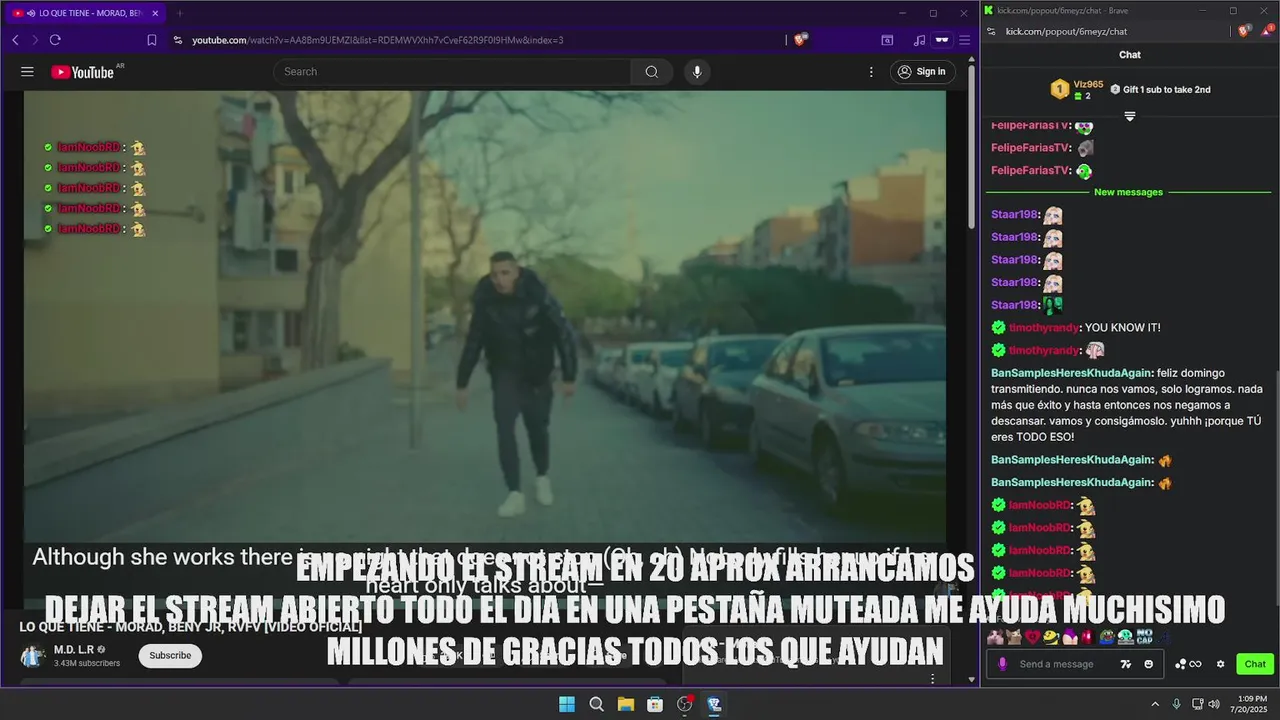
Task: Select the LO QUE TIENE - MORAD tab
Action: tap(85, 13)
